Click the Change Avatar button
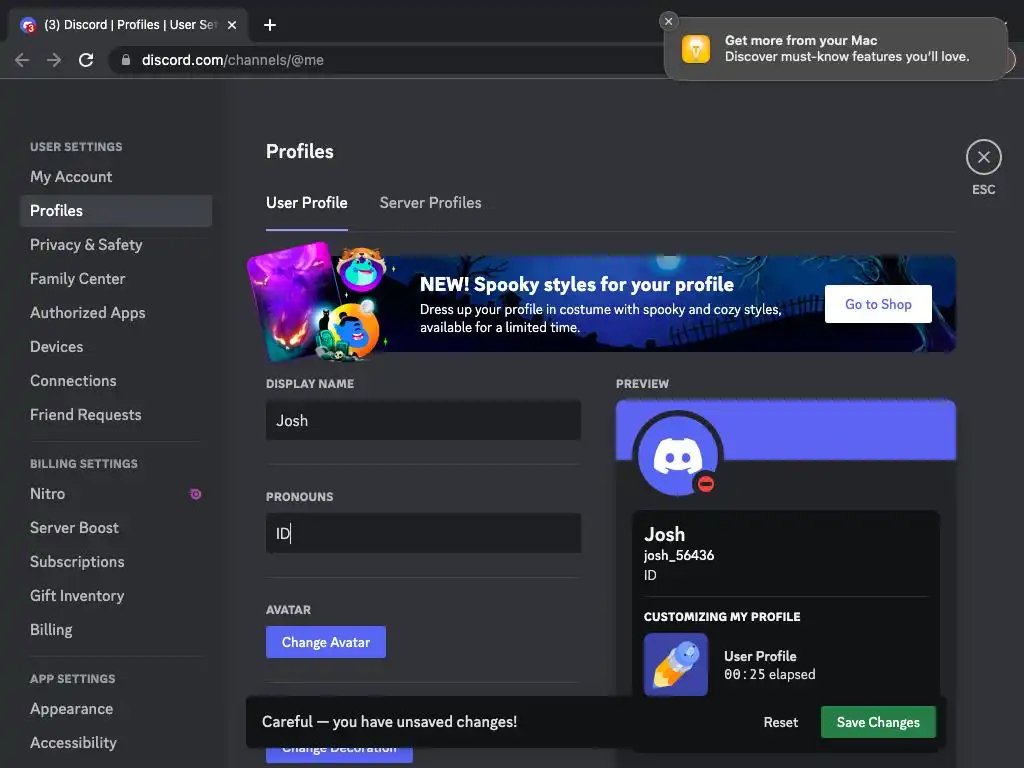The height and width of the screenshot is (768, 1024). pos(326,642)
